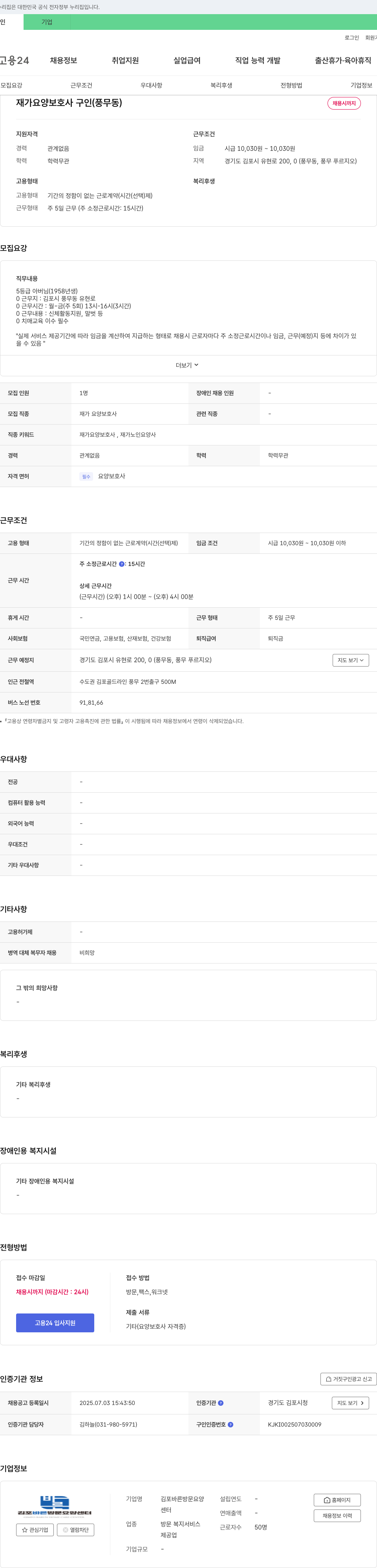Screen dimensions: 377x1568
Task: Open the 직업 능력 개발 menu
Action: [258, 60]
